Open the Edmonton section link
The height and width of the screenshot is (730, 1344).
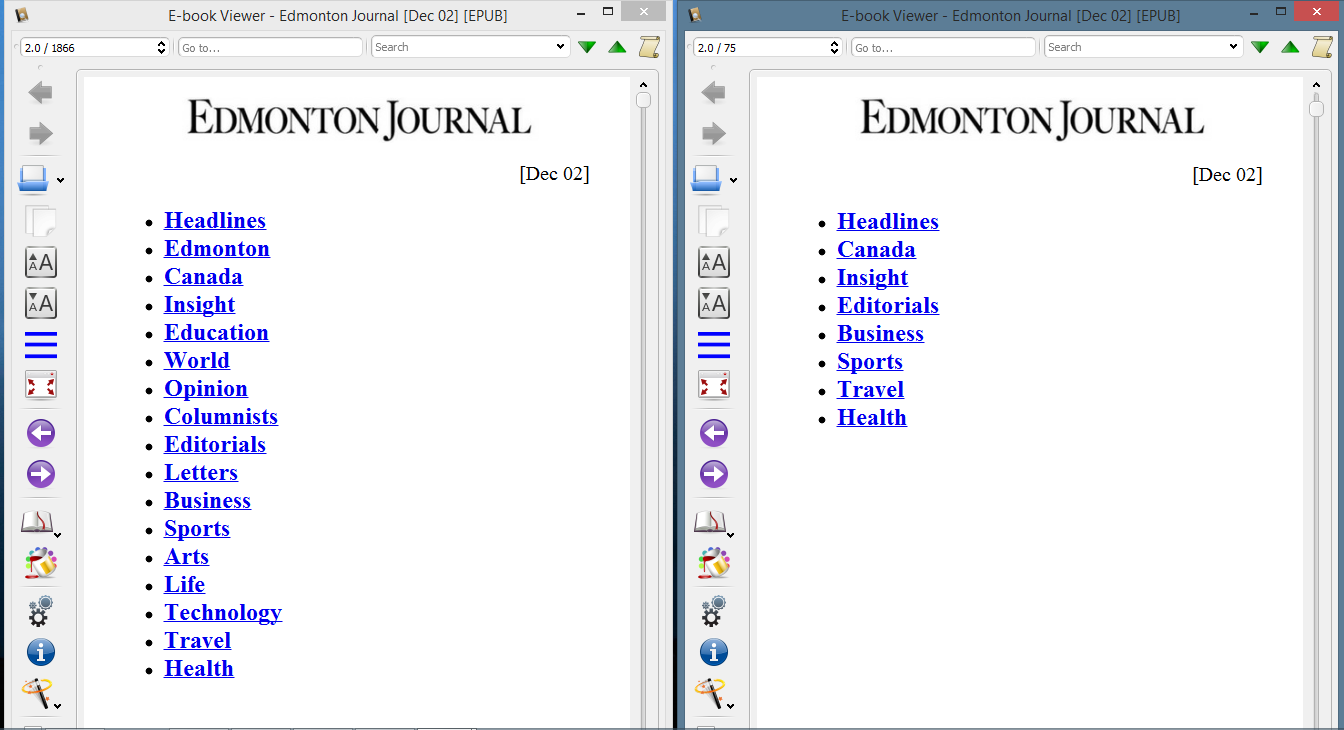point(217,248)
